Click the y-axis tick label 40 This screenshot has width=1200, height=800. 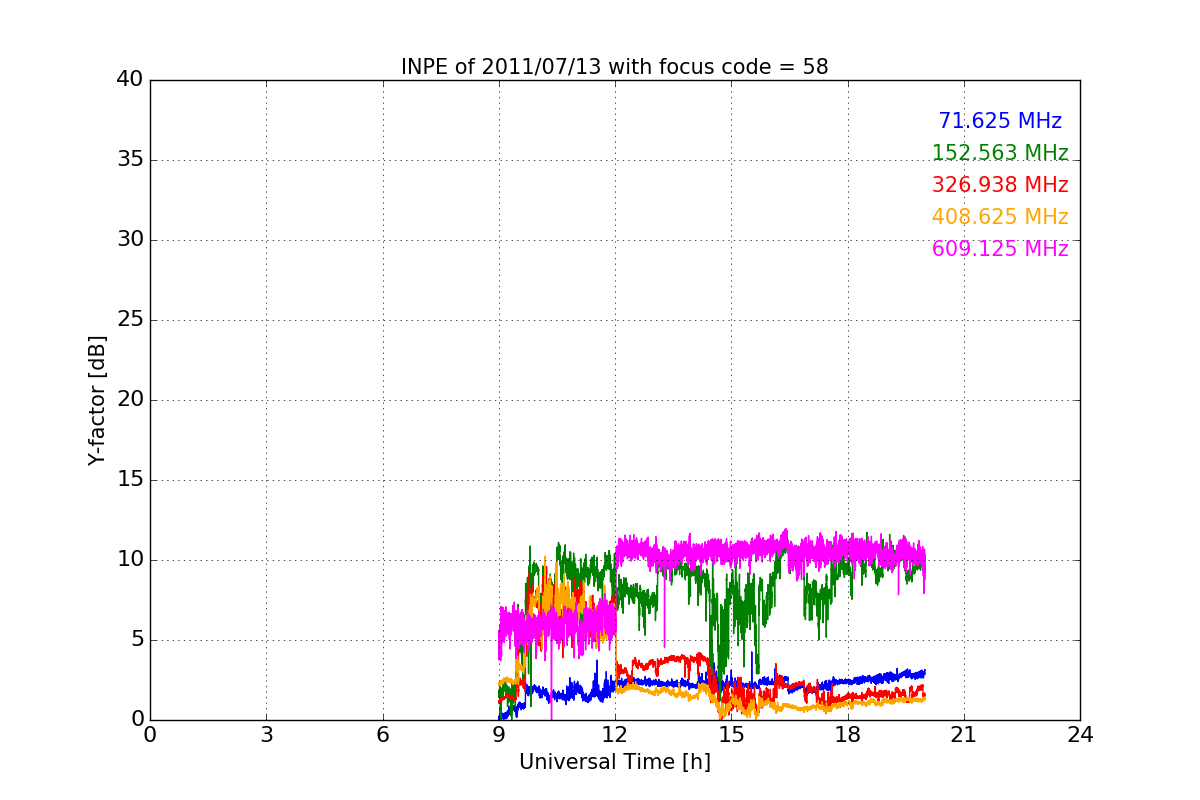[130, 80]
